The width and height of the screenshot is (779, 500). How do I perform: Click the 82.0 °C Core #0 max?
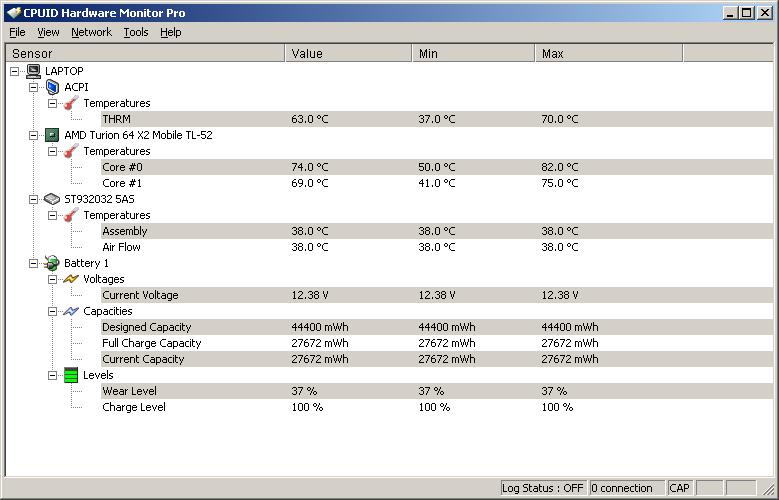point(560,167)
